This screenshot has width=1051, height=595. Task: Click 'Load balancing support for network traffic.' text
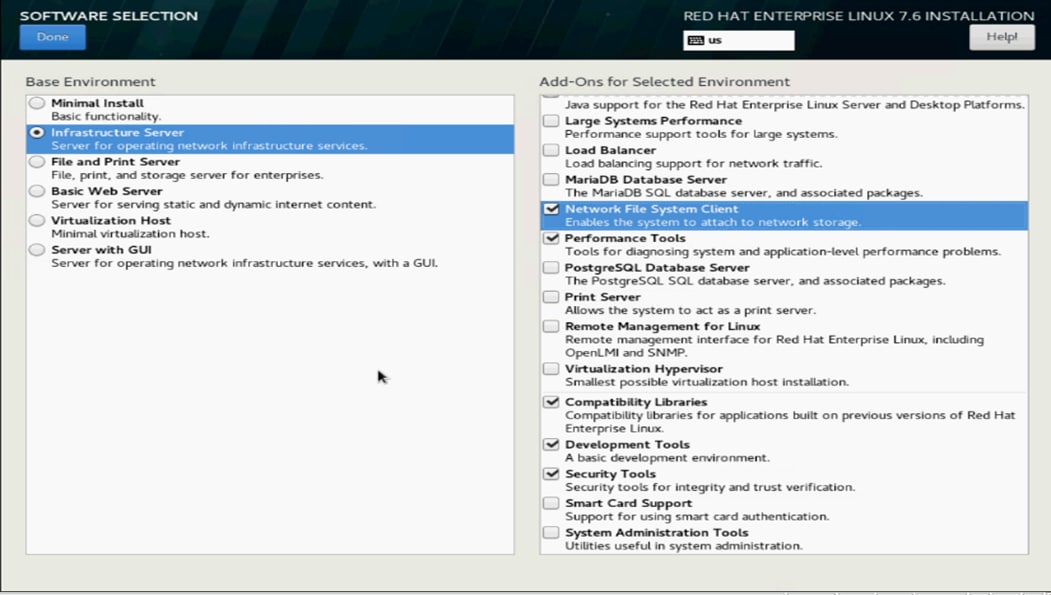click(x=693, y=164)
